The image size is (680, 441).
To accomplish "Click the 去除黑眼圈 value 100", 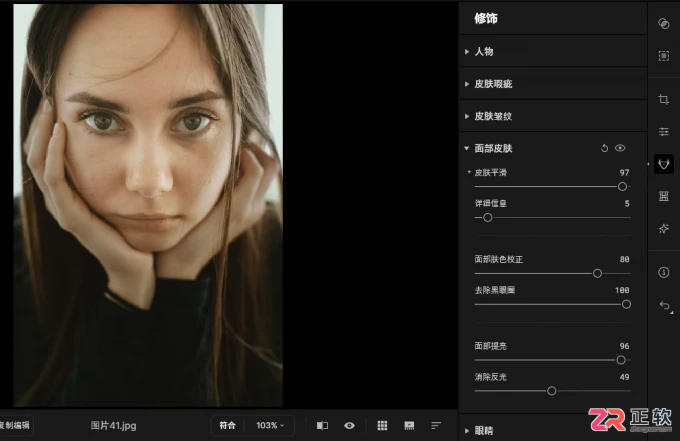I will tap(622, 290).
